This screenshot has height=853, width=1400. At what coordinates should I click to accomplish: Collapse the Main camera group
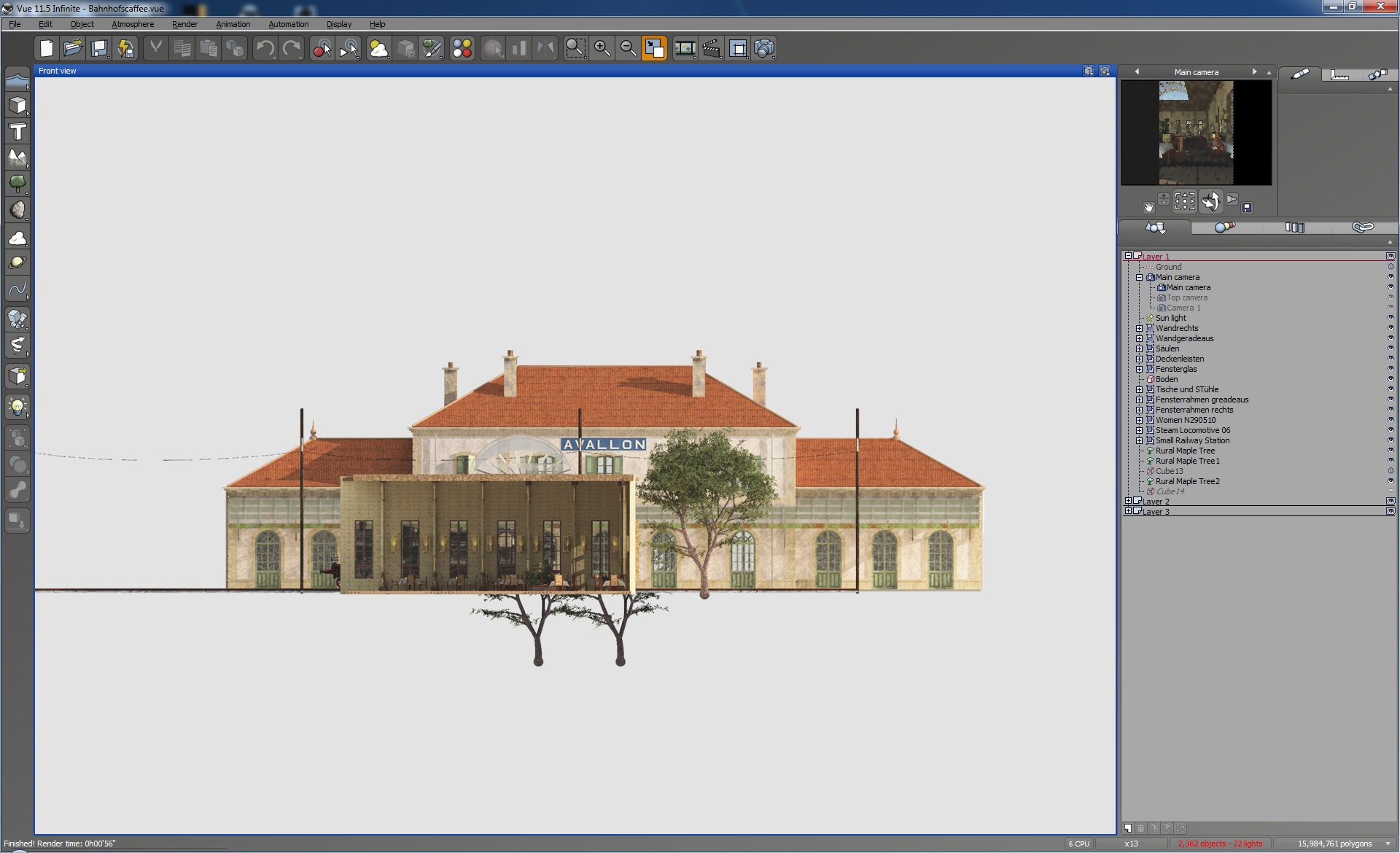(x=1139, y=277)
